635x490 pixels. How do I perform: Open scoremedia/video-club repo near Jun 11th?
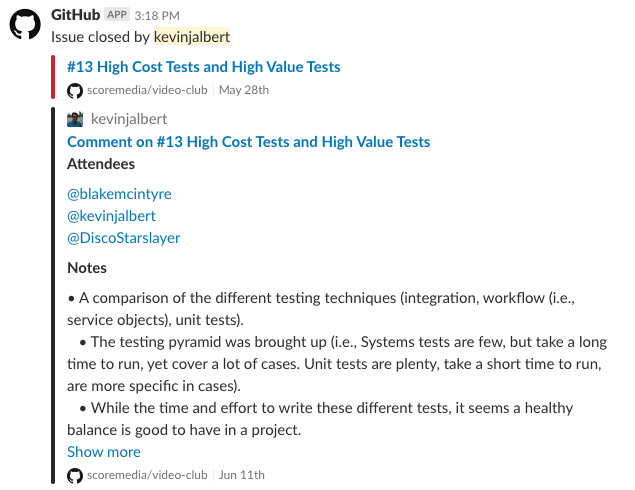click(x=147, y=475)
